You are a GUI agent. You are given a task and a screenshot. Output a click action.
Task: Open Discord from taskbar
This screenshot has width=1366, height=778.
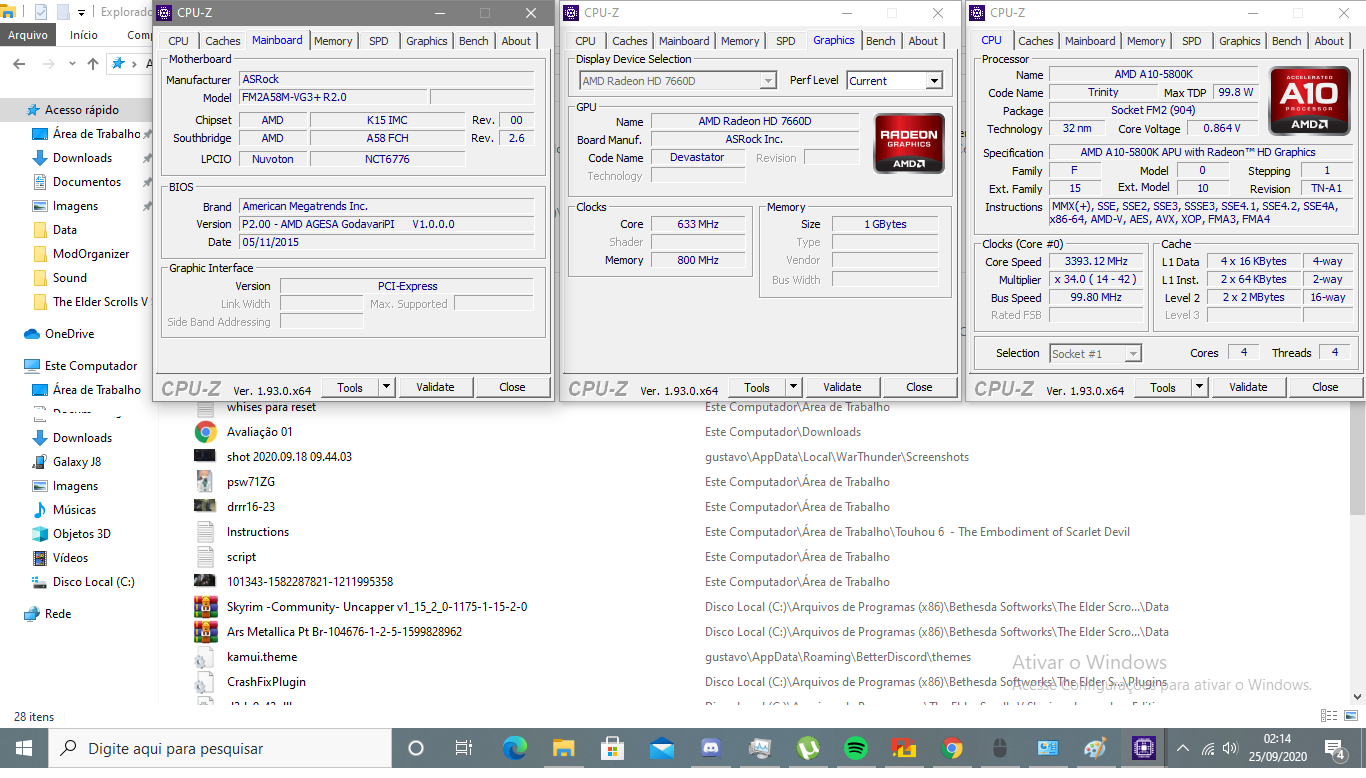(x=710, y=748)
